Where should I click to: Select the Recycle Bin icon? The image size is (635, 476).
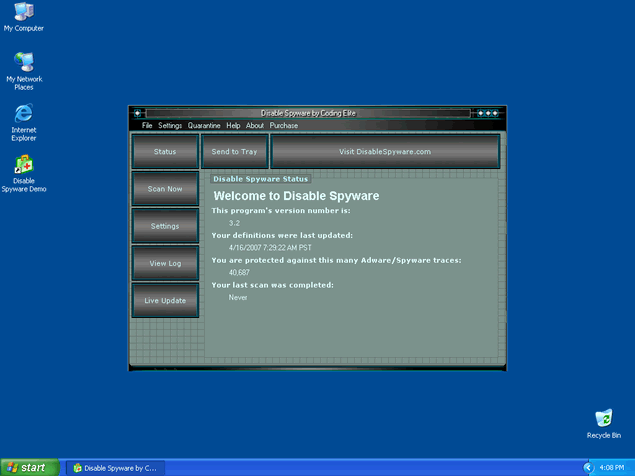603,419
